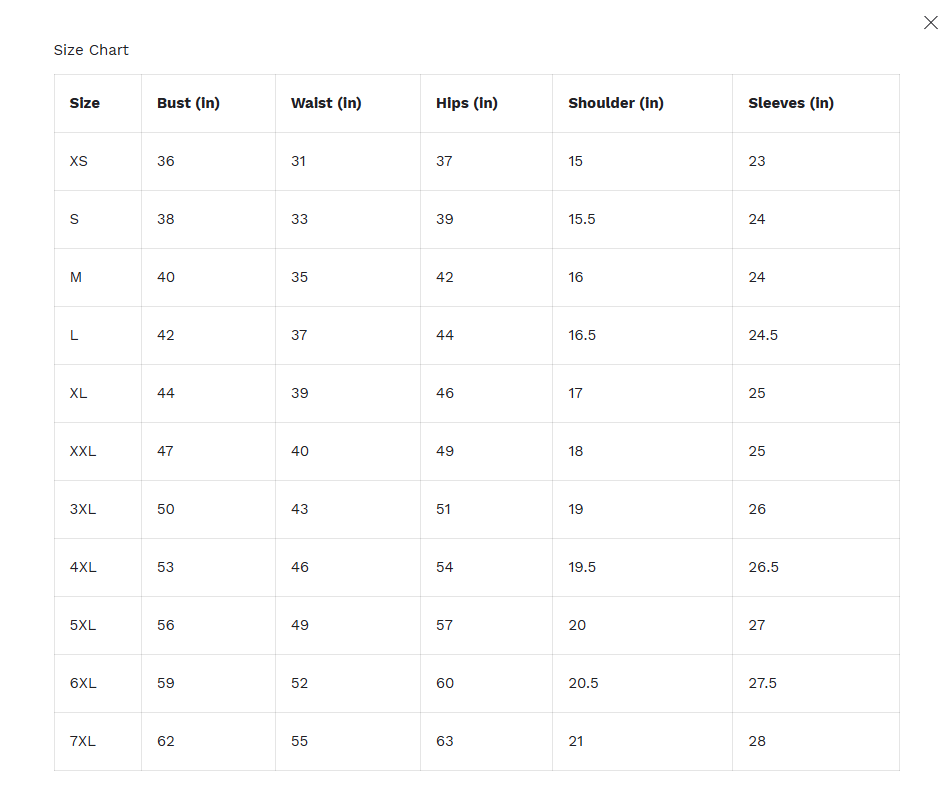Select the M size row label

click(76, 277)
